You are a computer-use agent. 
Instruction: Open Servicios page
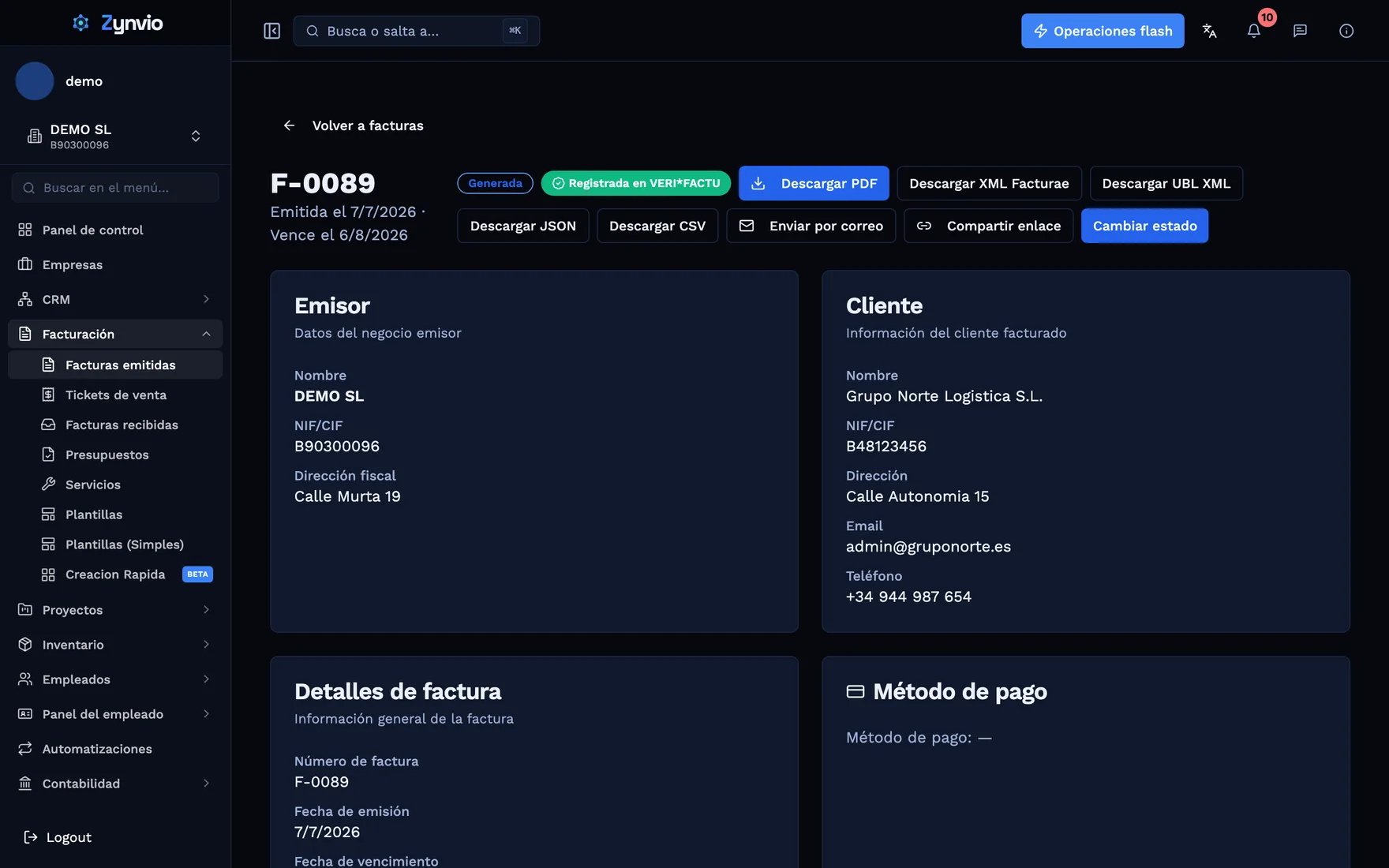115,485
